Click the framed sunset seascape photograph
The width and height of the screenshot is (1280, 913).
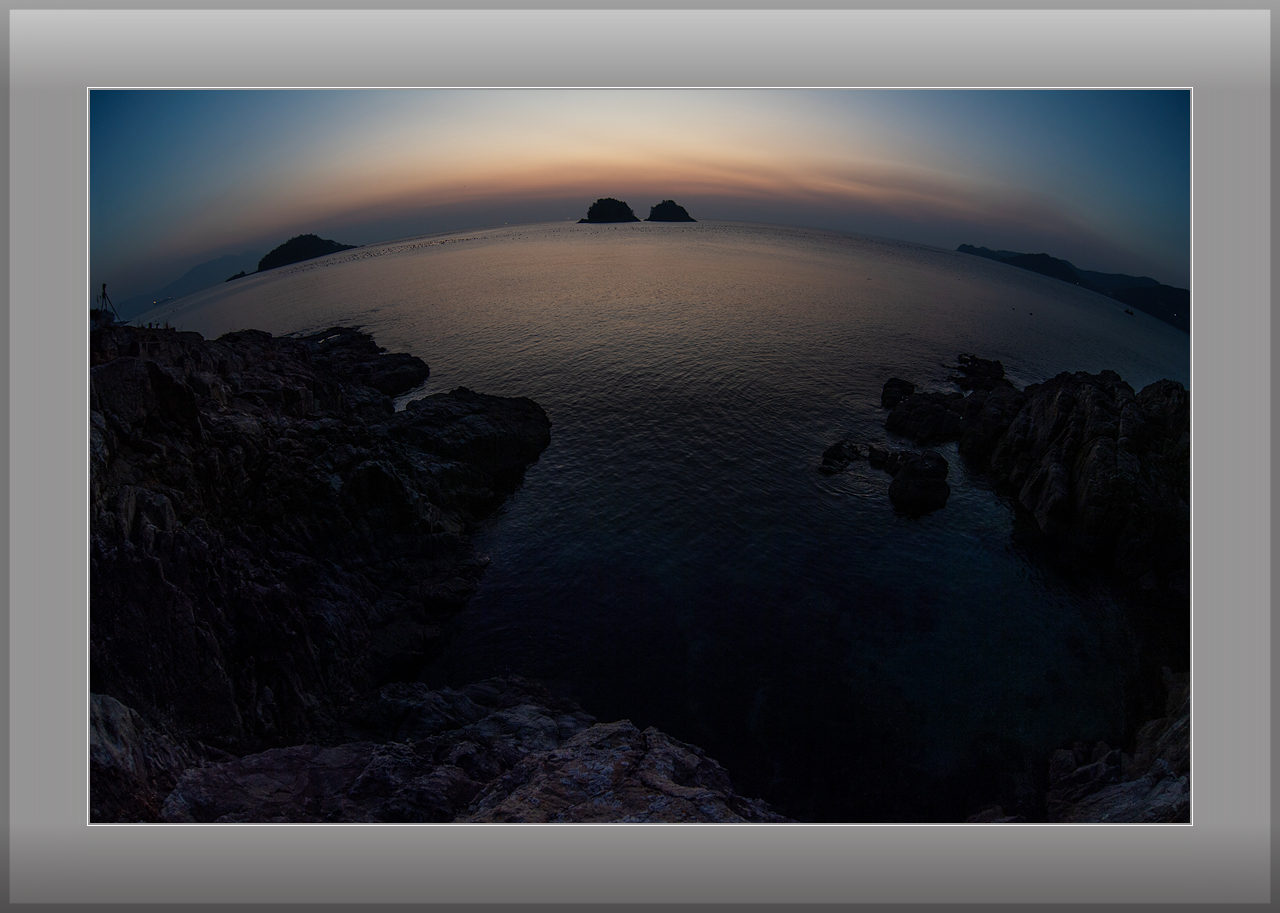point(640,456)
